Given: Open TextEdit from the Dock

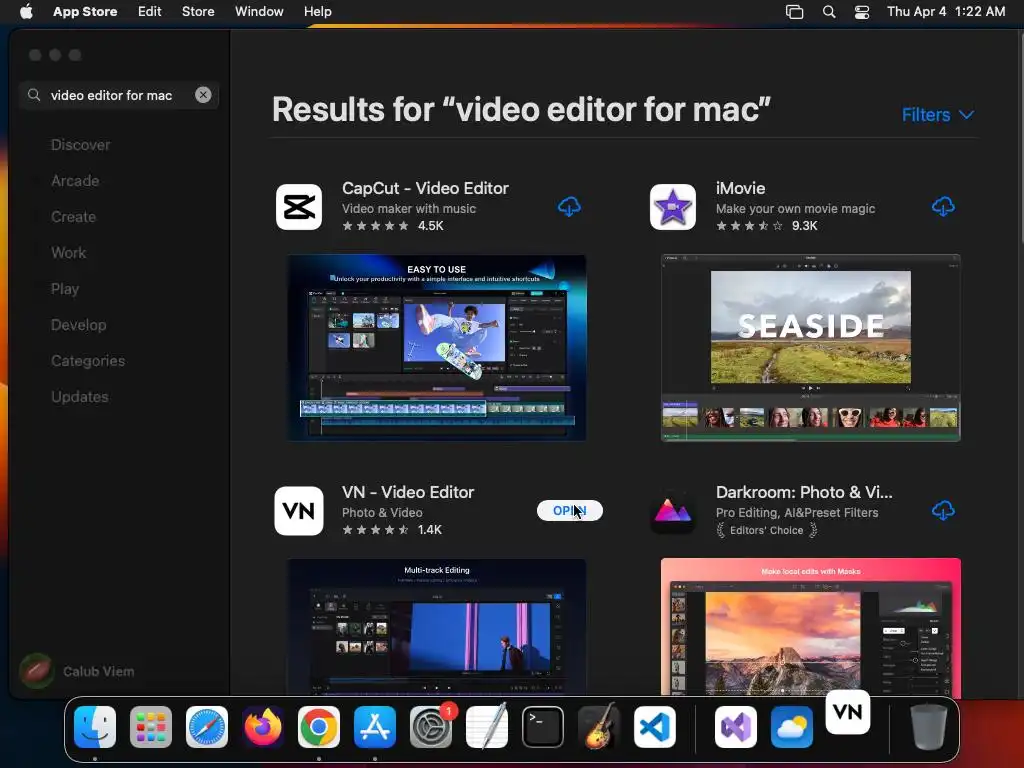Looking at the screenshot, I should [487, 727].
